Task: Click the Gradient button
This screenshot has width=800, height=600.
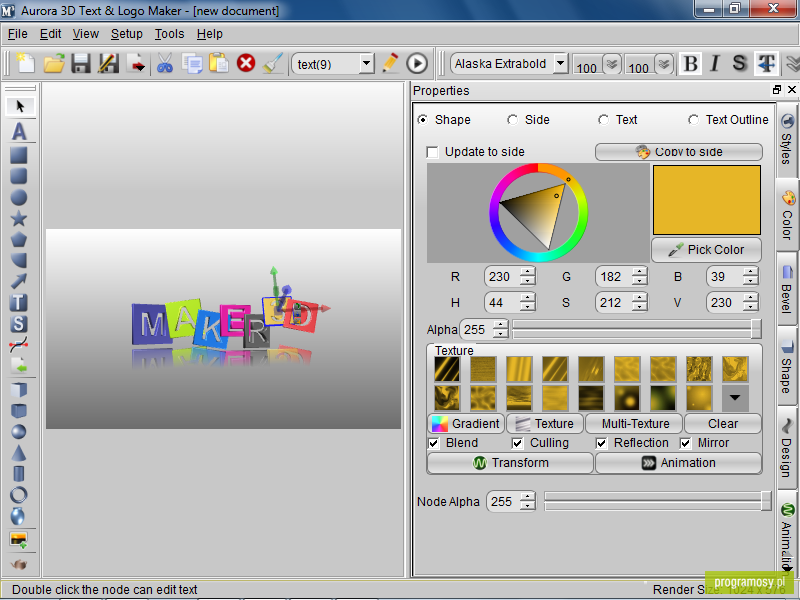Action: pyautogui.click(x=466, y=423)
